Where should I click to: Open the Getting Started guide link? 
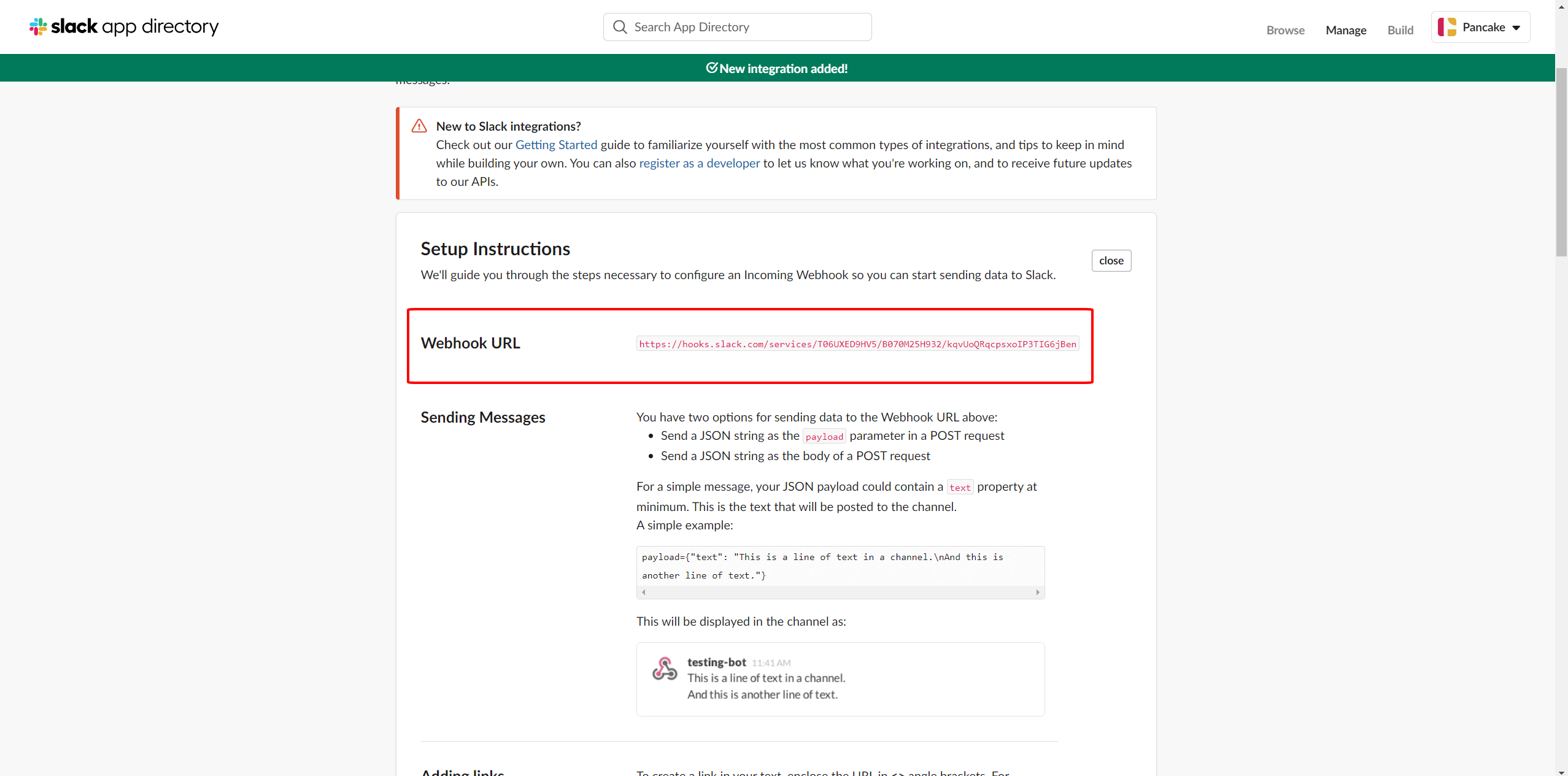coord(556,145)
